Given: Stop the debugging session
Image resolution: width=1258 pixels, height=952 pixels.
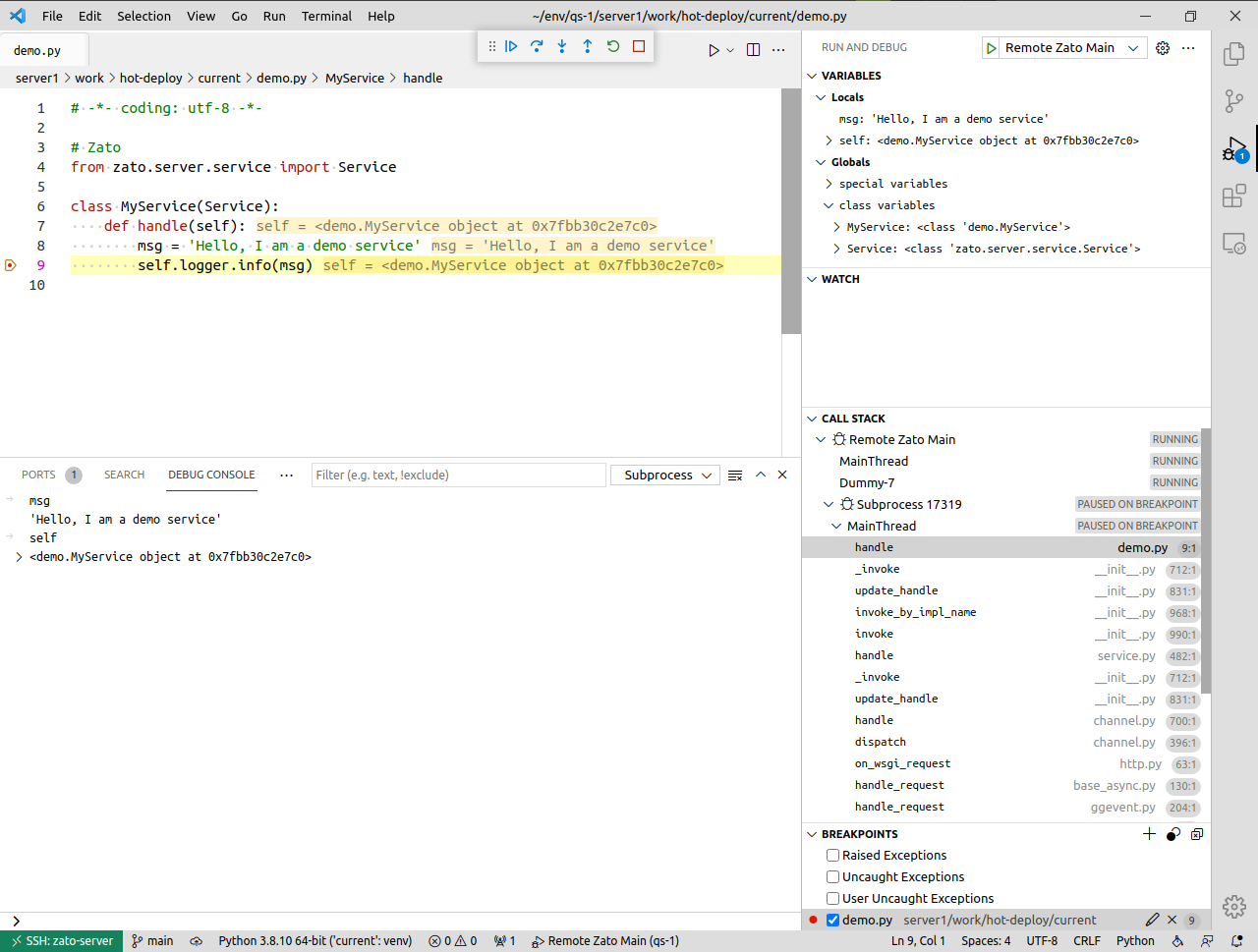Looking at the screenshot, I should point(639,46).
